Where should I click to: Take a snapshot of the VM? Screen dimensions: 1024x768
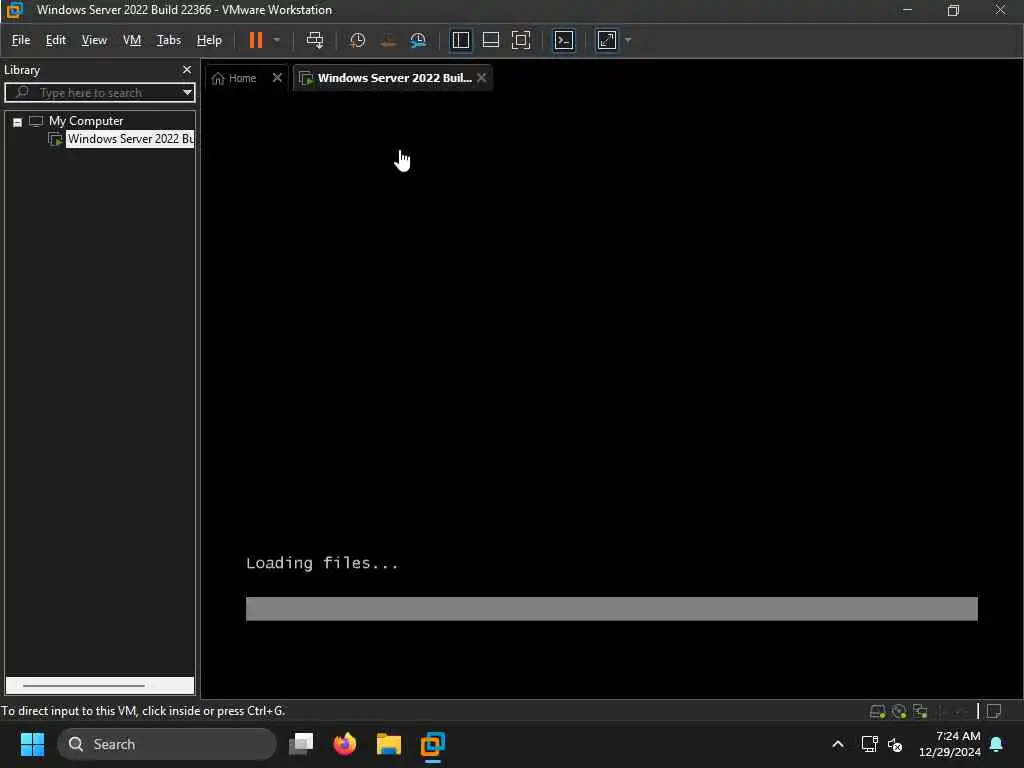coord(357,40)
